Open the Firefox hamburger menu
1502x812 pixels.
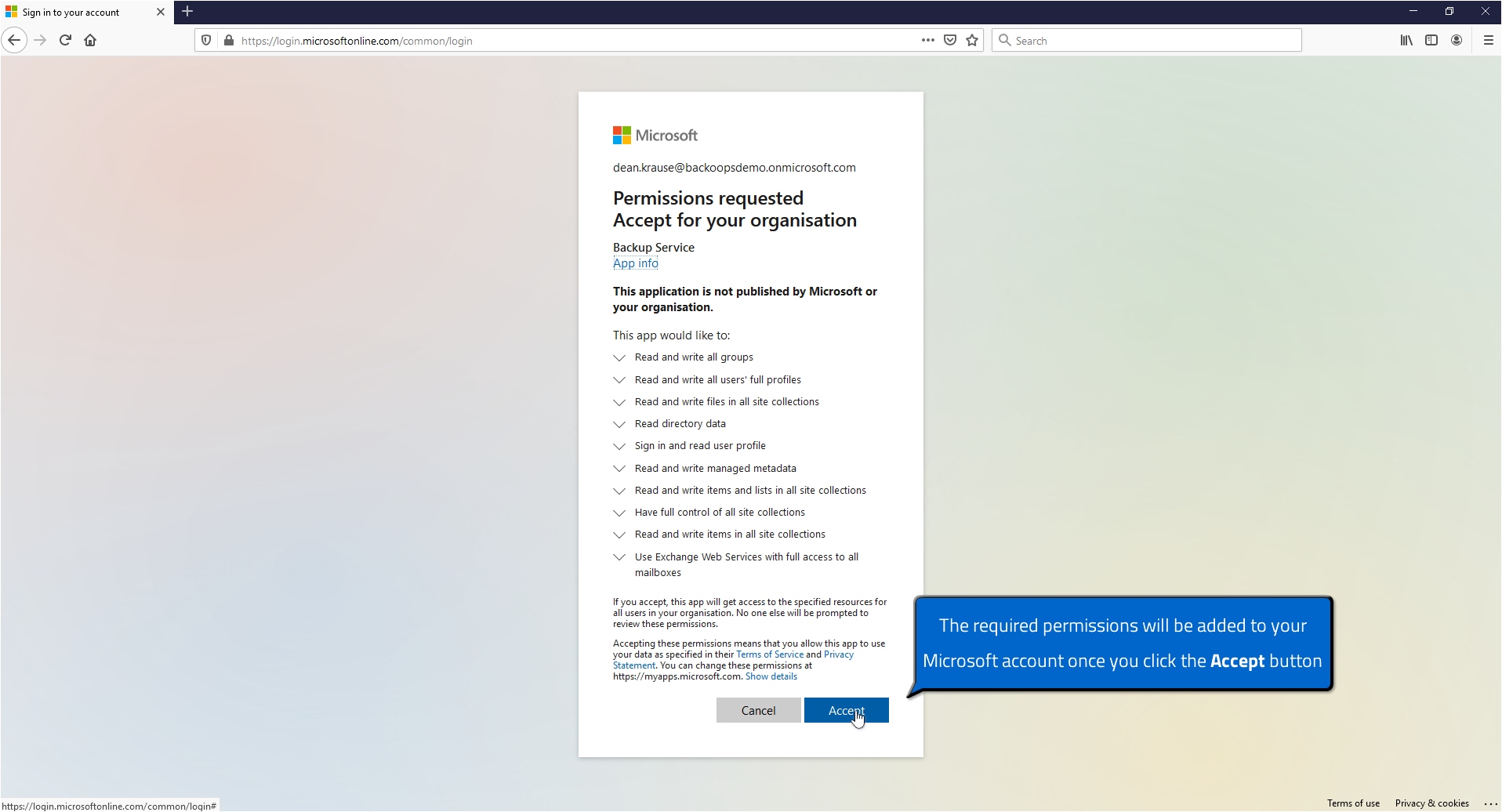1488,40
